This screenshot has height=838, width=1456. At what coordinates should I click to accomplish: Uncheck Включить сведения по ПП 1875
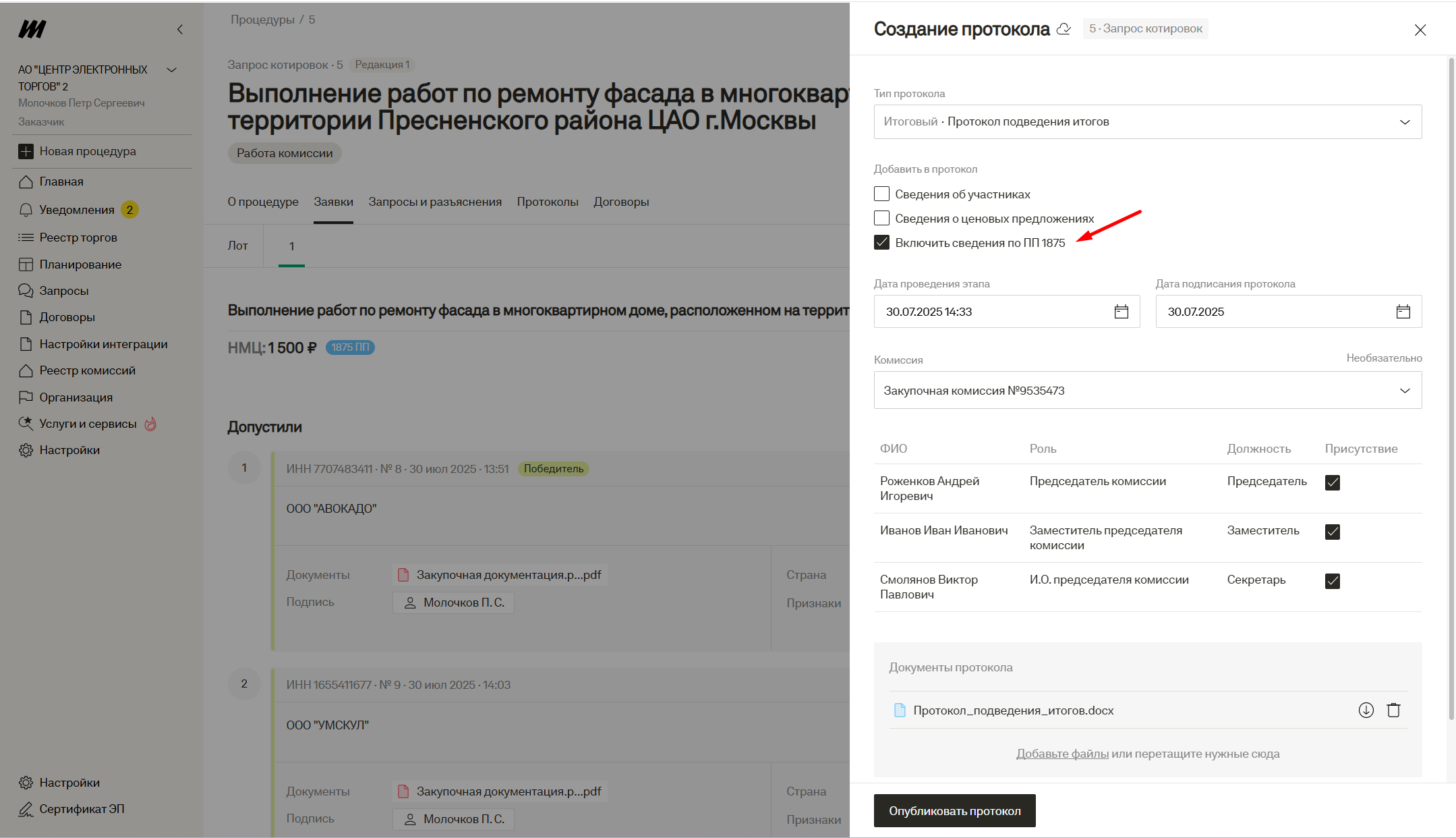[881, 243]
